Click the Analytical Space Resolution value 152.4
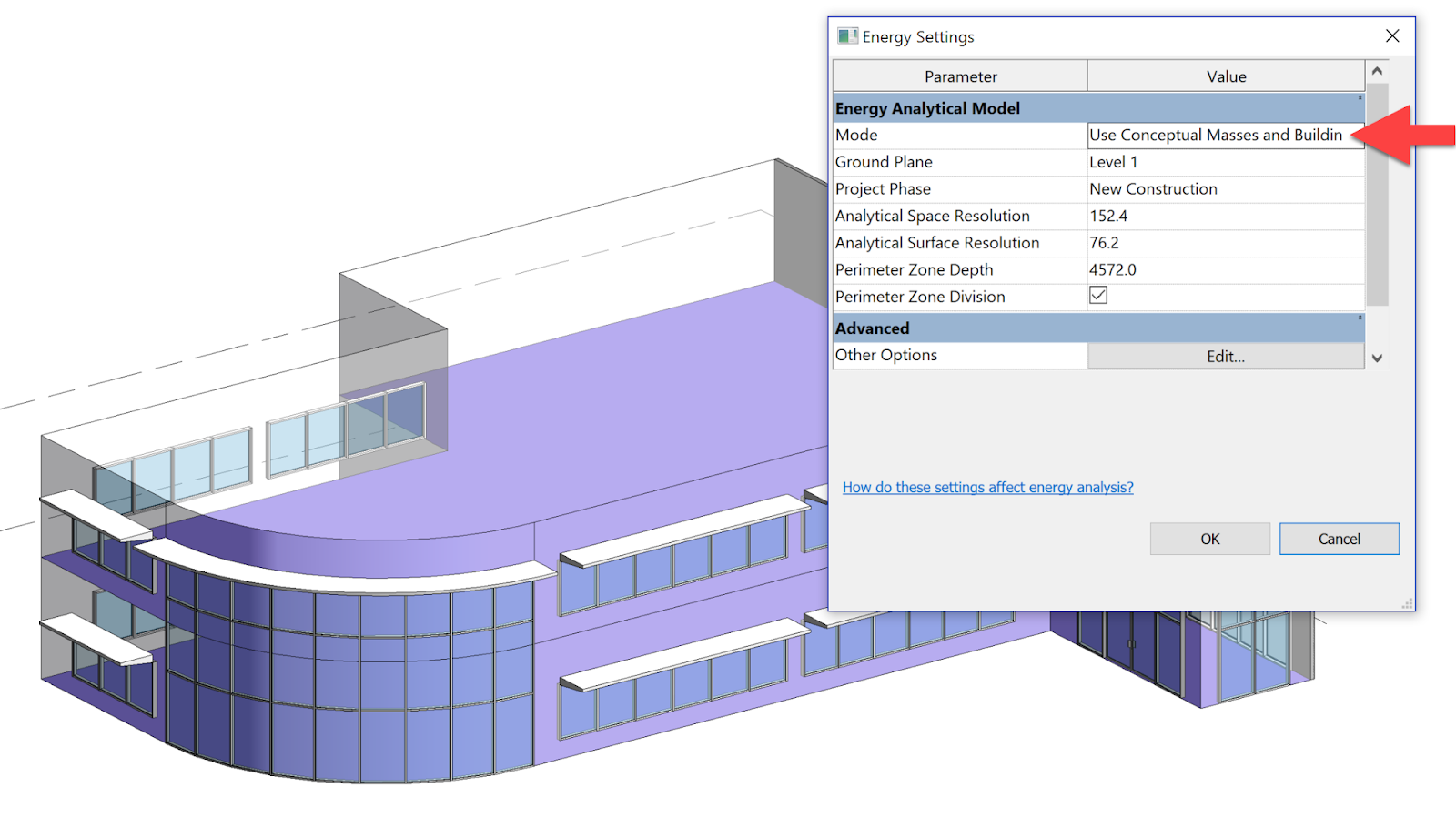Viewport: 1456px width, 828px height. pos(1226,217)
